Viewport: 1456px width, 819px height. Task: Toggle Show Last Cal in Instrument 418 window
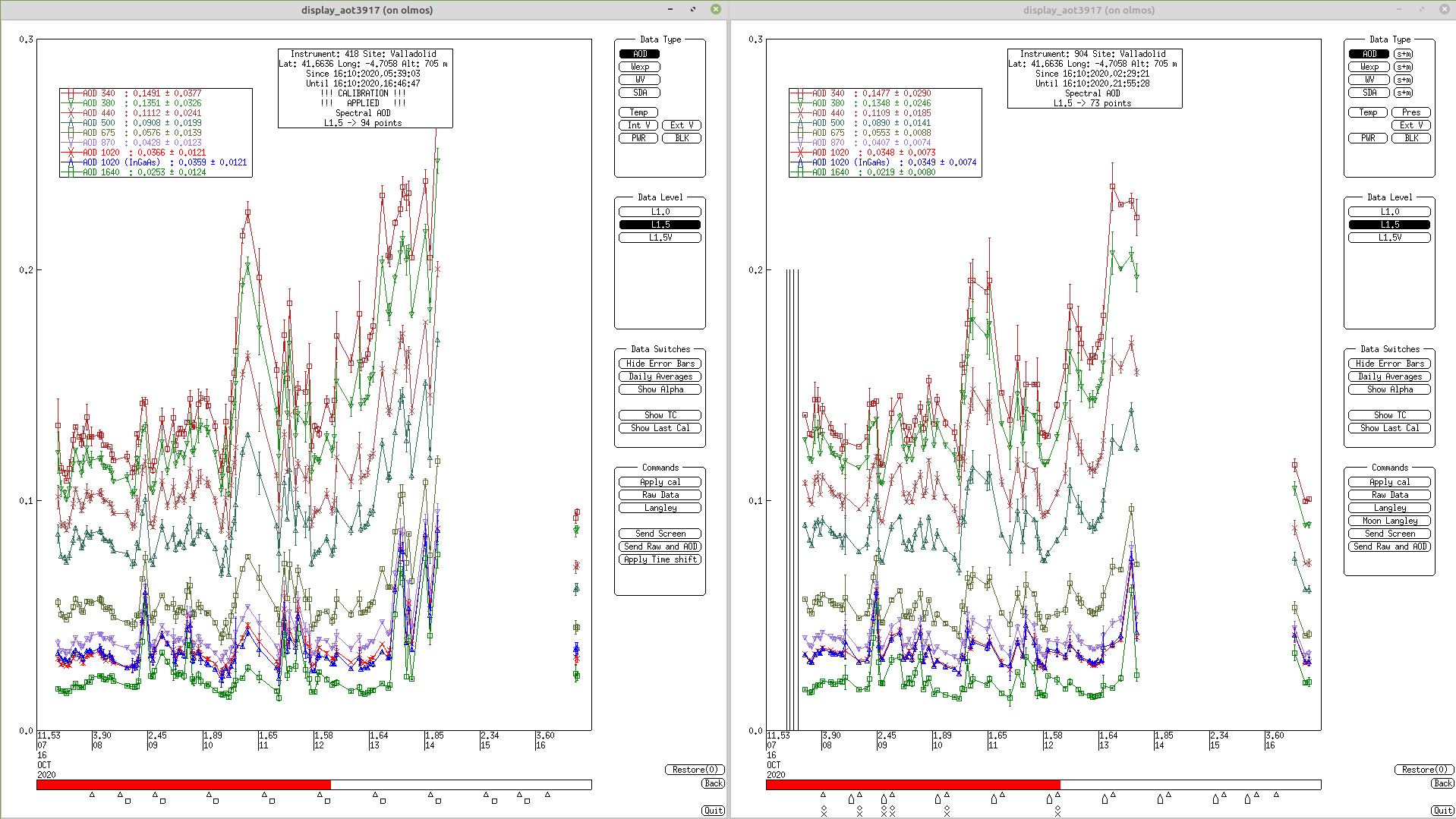click(x=660, y=428)
